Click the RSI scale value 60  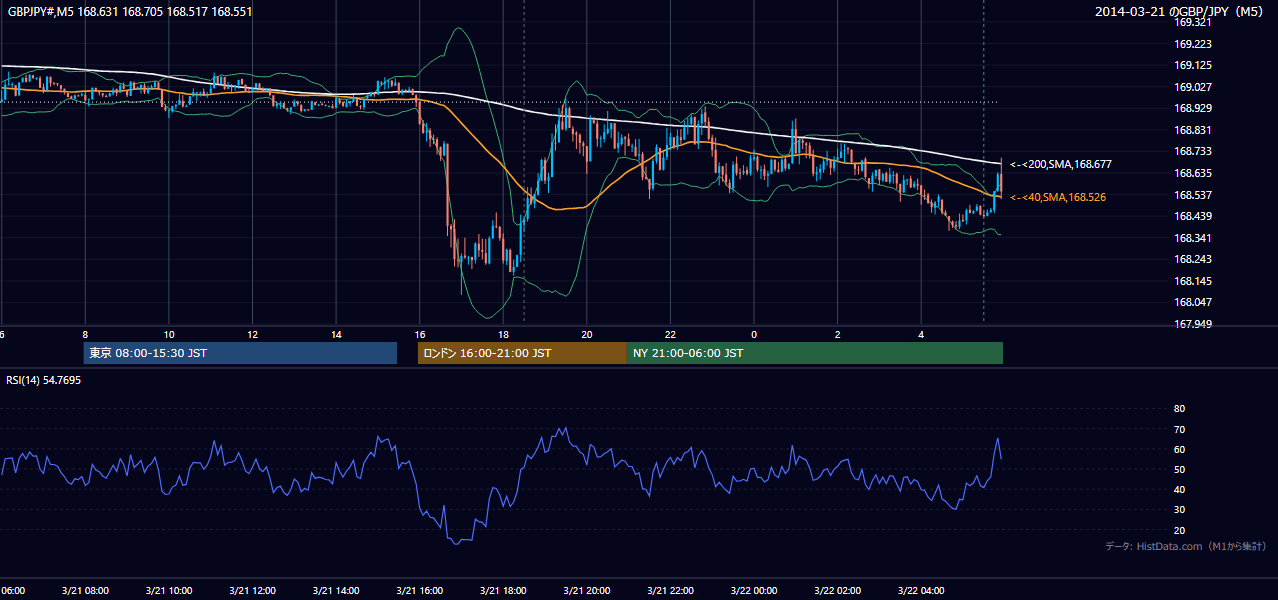[x=1179, y=450]
